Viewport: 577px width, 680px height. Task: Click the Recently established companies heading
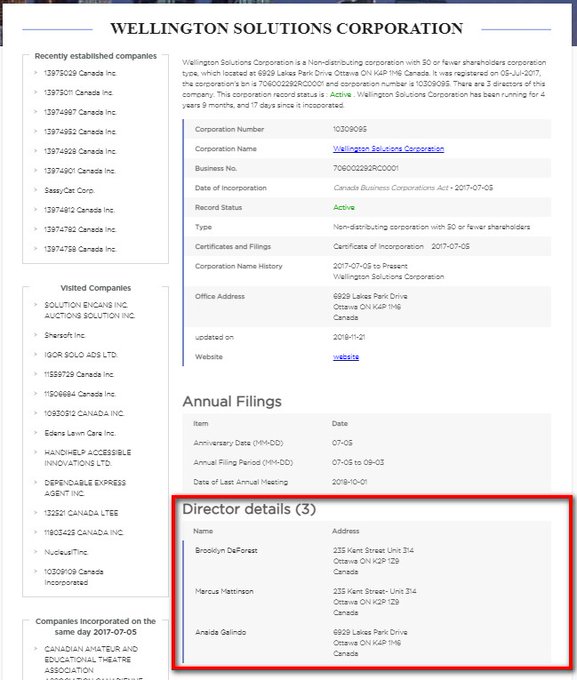(96, 56)
